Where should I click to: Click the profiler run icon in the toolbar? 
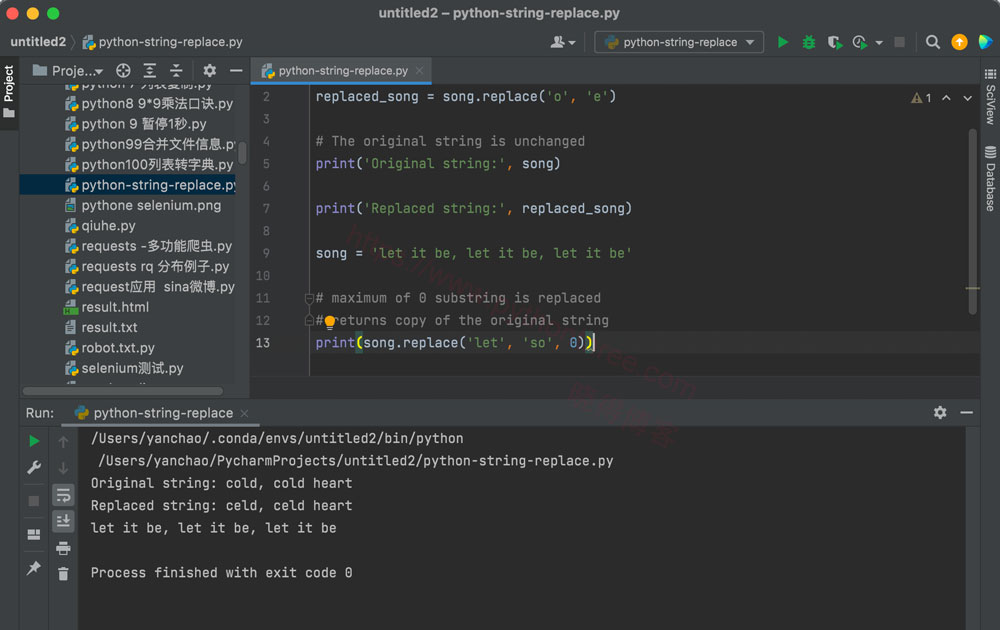tap(860, 42)
